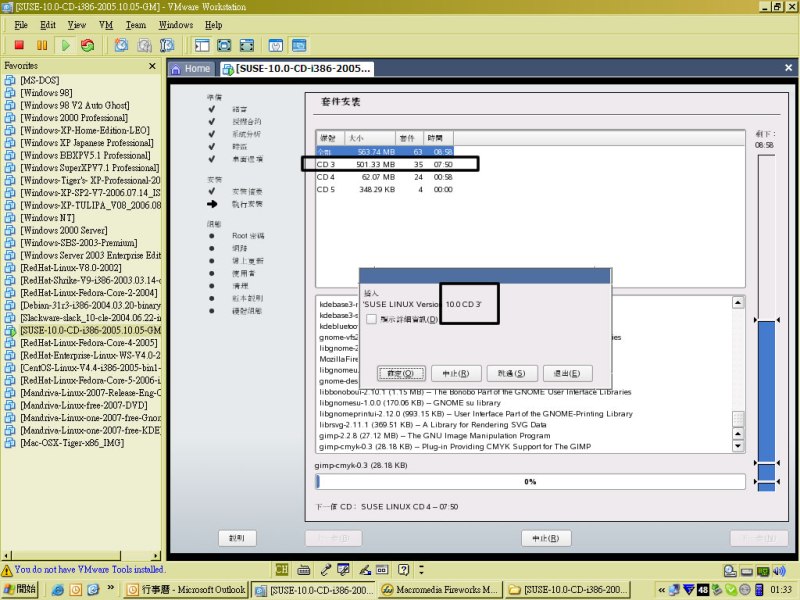Viewport: 800px width, 600px height.
Task: Take a snapshot with the snapshot icon
Action: coord(121,45)
